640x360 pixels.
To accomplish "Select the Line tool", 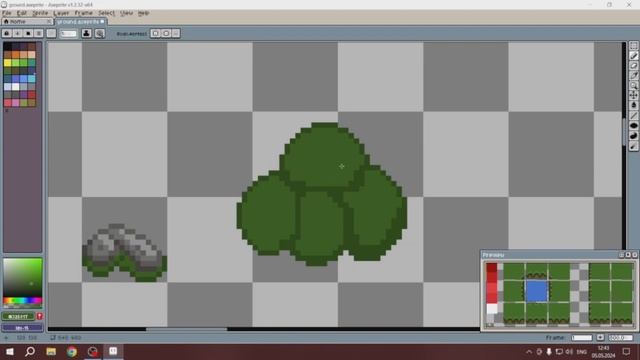I will pos(633,116).
